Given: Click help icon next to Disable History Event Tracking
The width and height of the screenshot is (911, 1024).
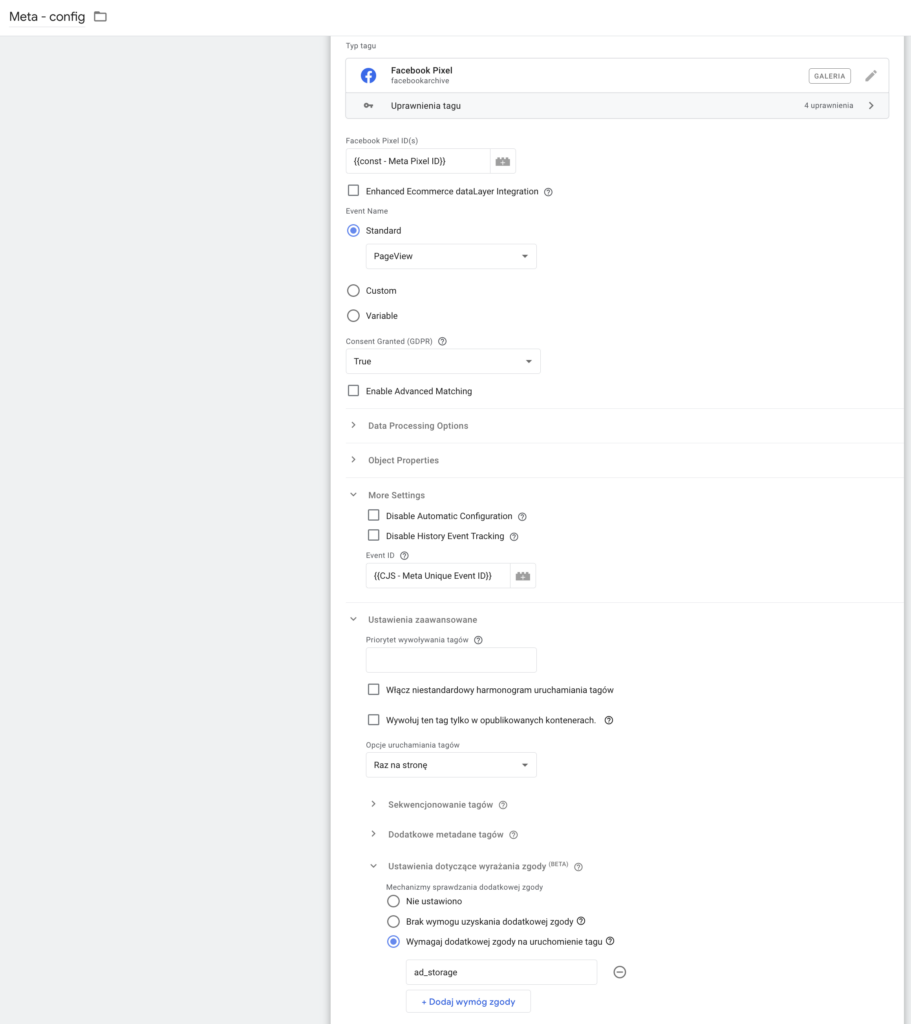Looking at the screenshot, I should [514, 537].
